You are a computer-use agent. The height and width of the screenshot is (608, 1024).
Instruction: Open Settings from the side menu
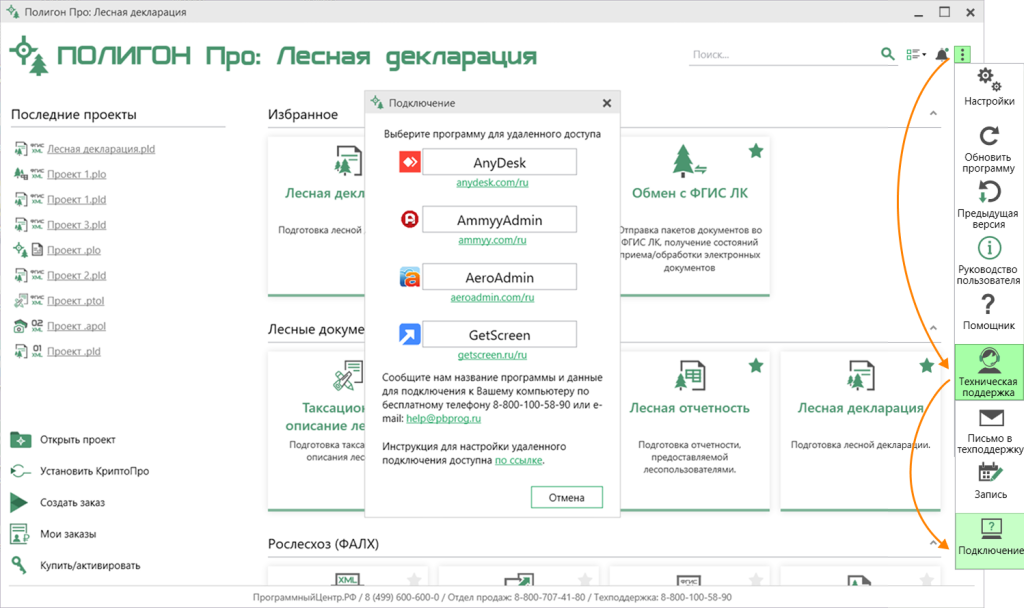(x=989, y=86)
